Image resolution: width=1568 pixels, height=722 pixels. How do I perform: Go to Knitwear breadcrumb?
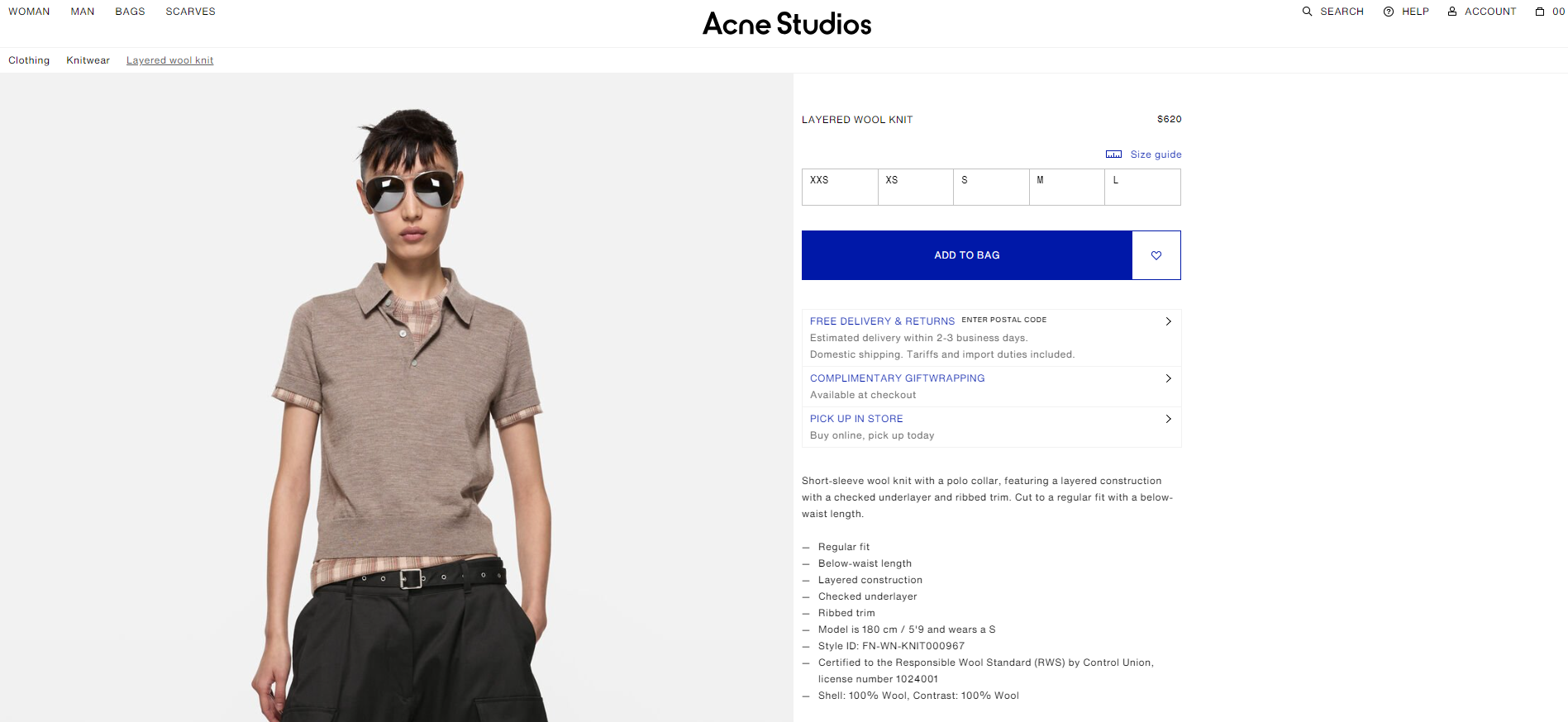click(88, 60)
